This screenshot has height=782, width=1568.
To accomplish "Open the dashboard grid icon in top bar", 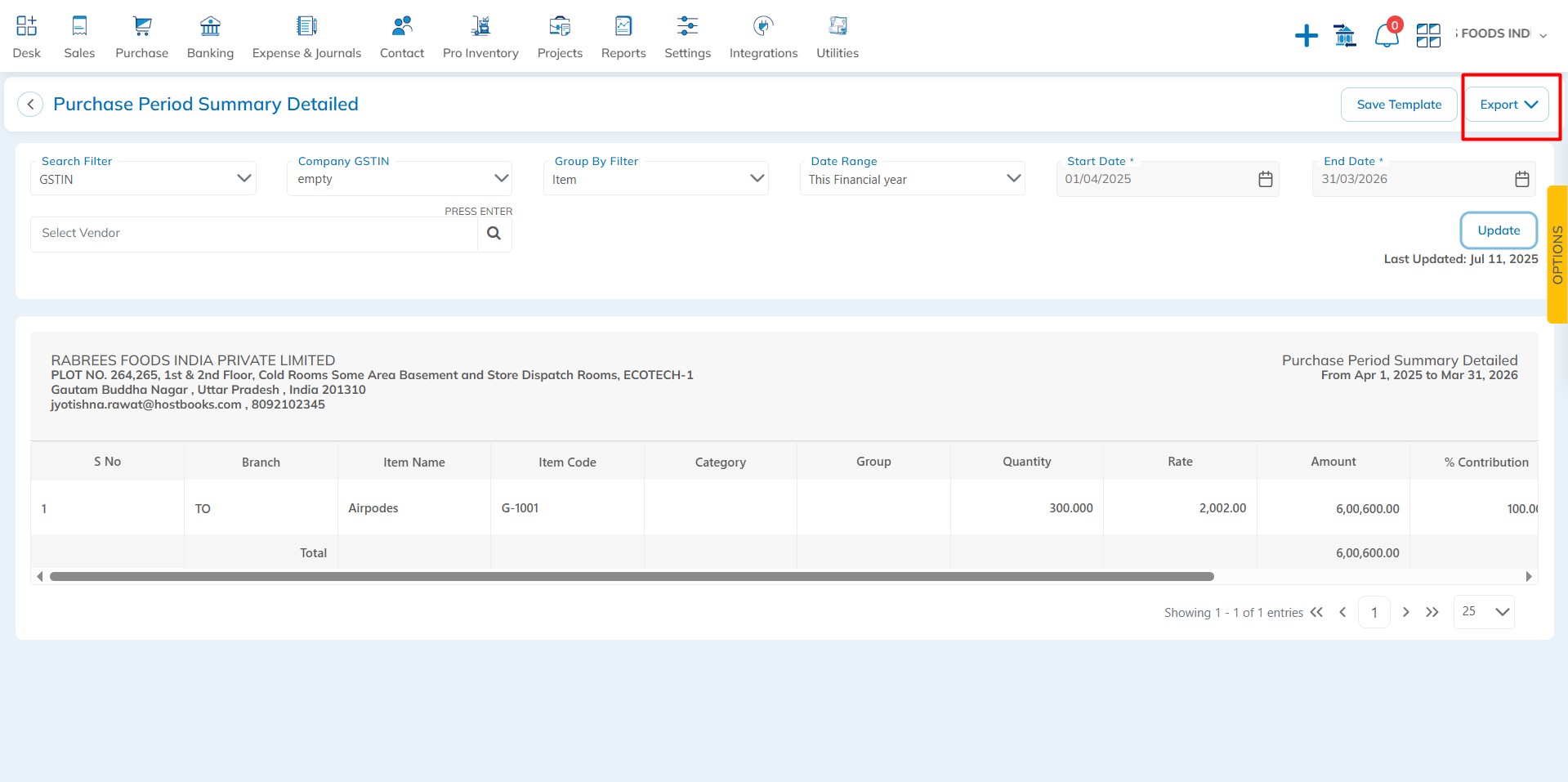I will coord(1428,36).
